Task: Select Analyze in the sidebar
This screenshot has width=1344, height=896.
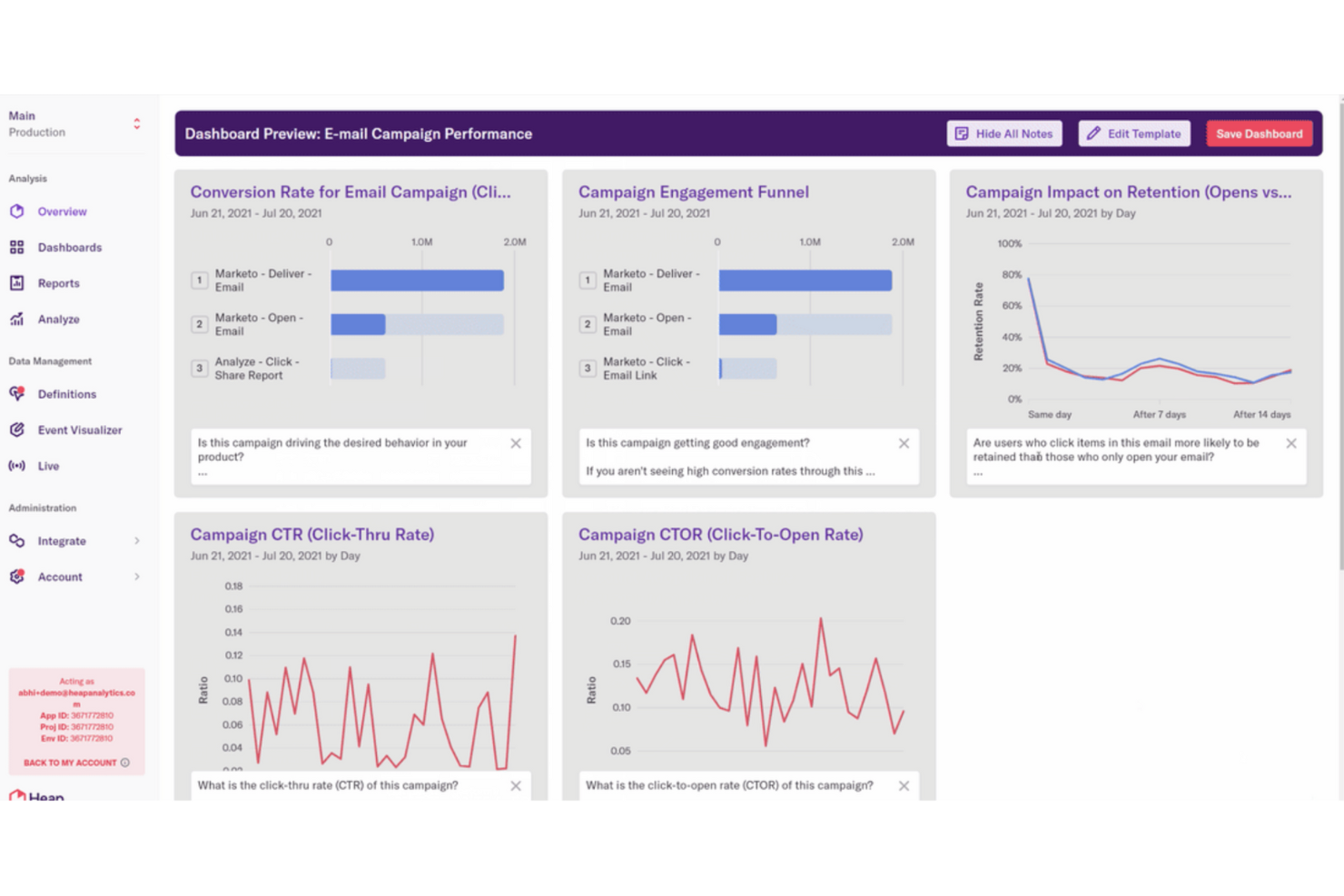Action: 59,320
